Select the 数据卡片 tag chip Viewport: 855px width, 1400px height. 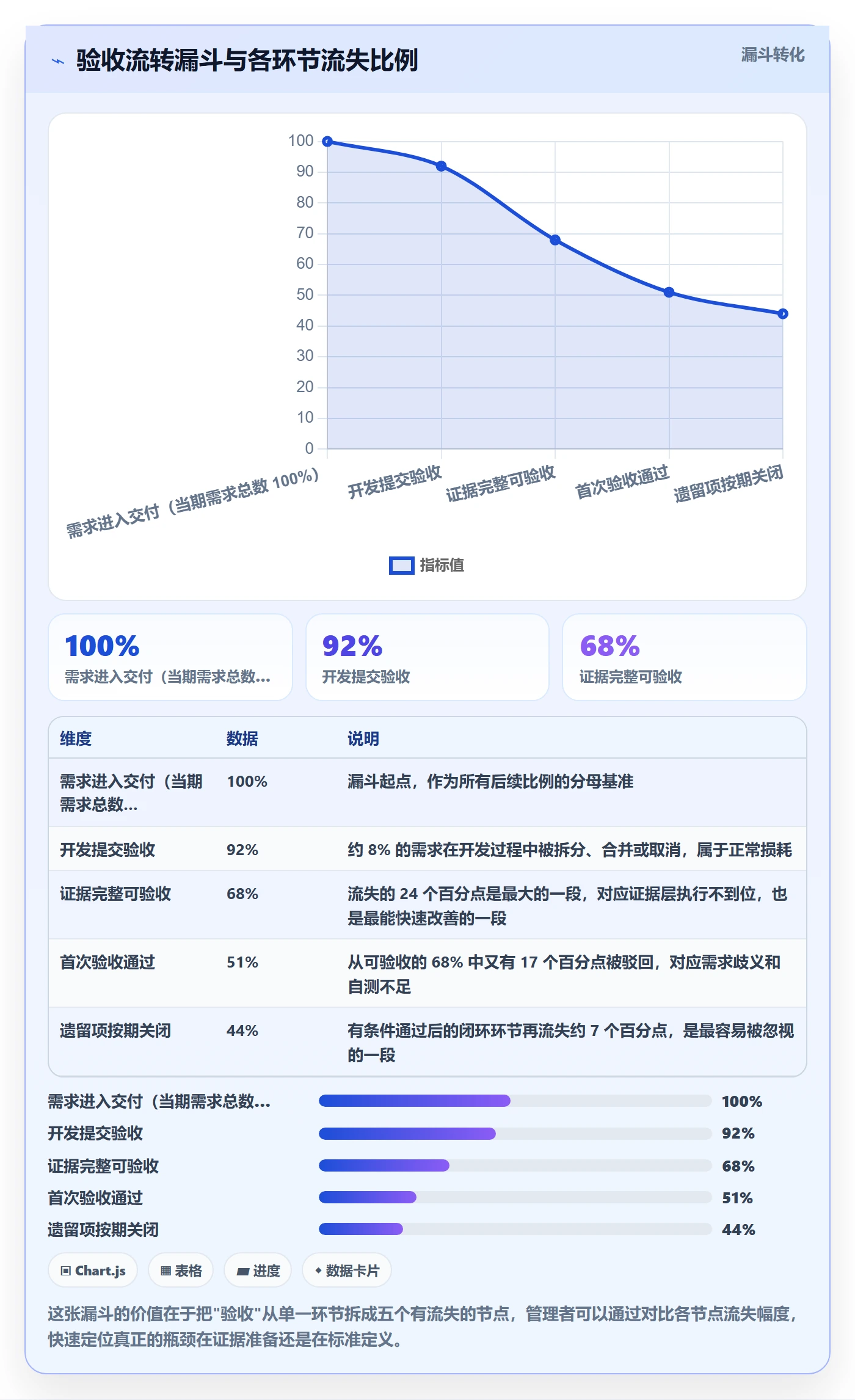pyautogui.click(x=347, y=1271)
